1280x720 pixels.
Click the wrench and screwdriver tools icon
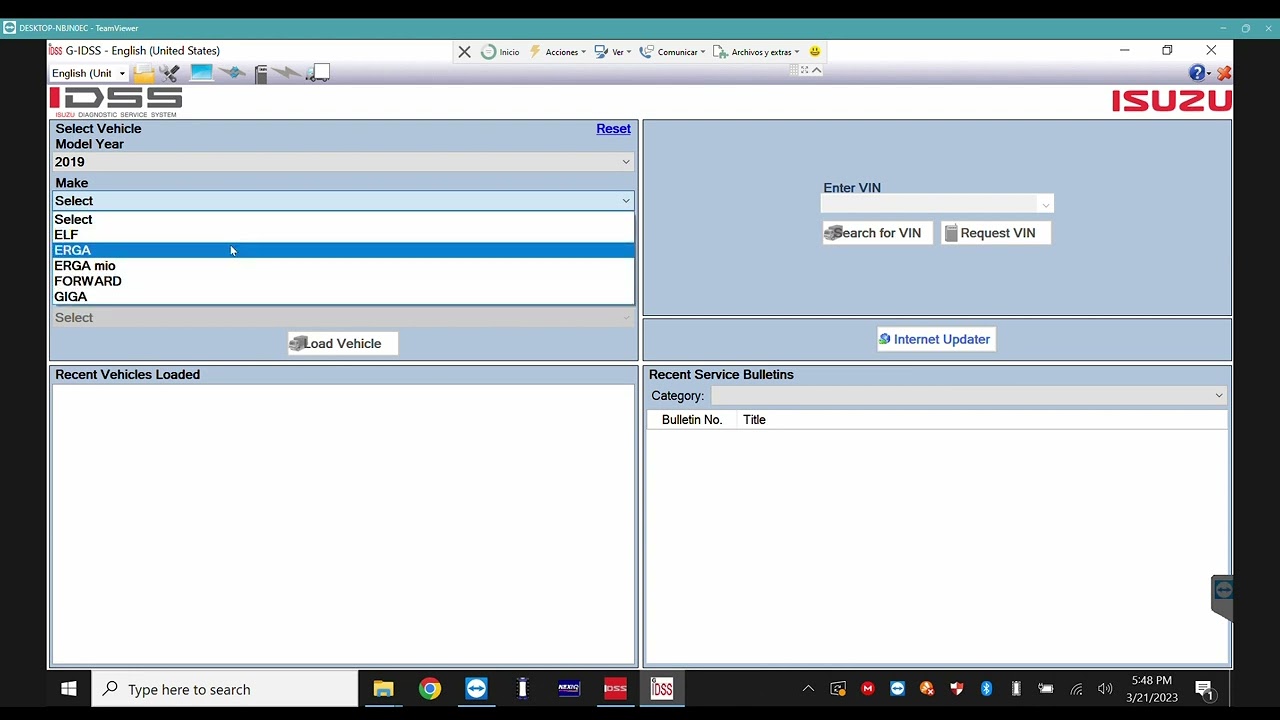pos(170,73)
